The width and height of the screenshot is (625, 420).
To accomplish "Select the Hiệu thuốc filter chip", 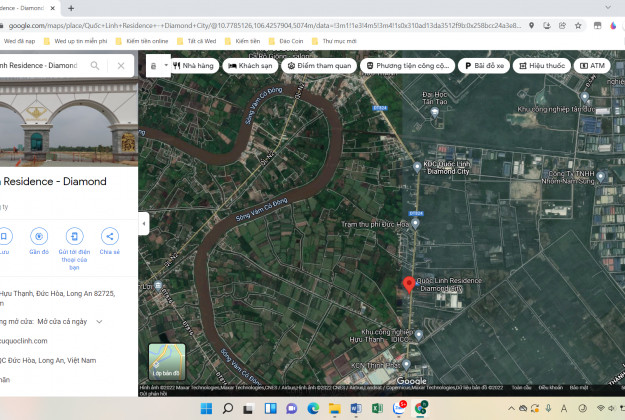I will point(541,66).
